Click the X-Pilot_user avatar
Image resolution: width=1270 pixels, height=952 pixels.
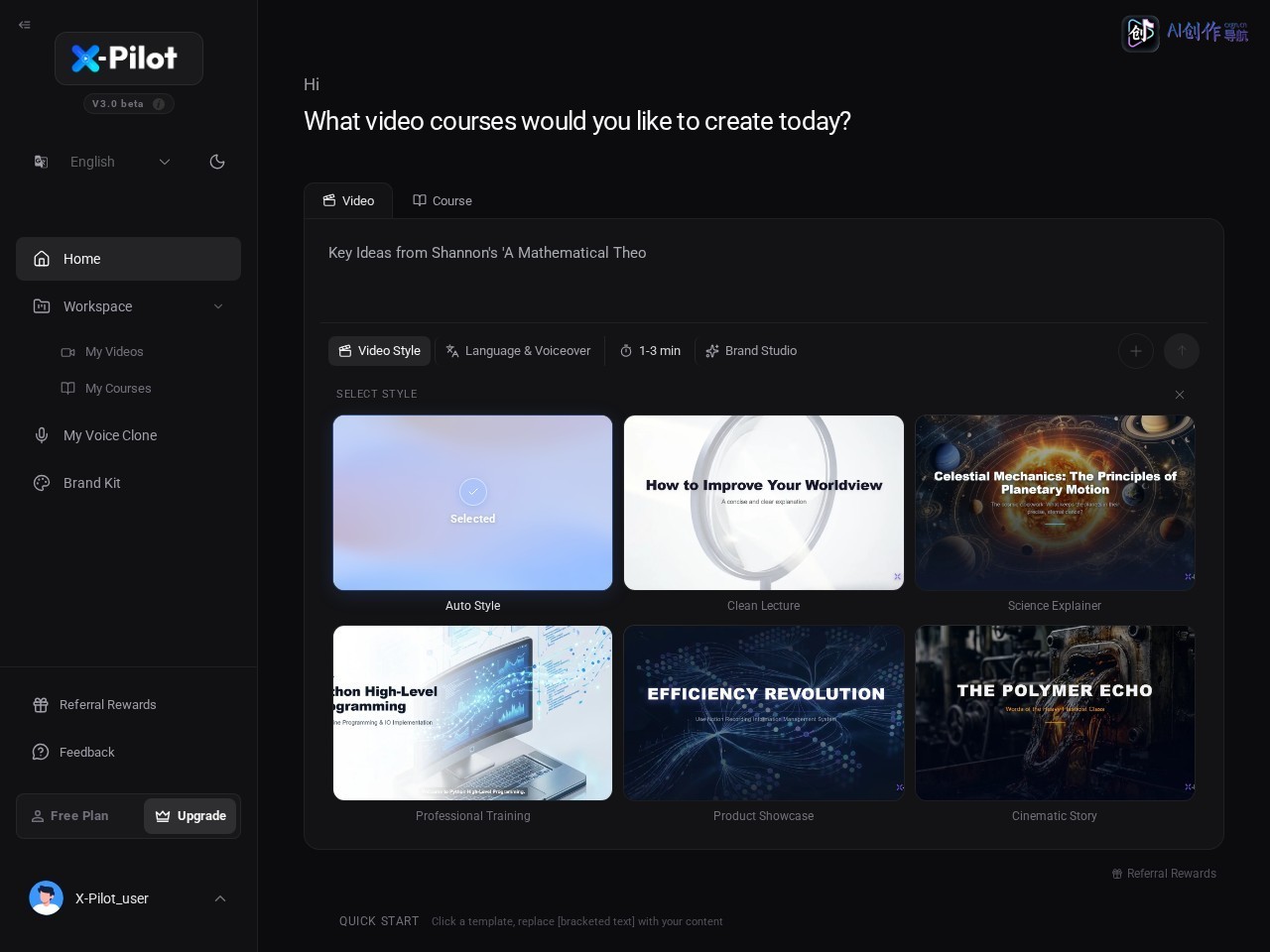(47, 898)
